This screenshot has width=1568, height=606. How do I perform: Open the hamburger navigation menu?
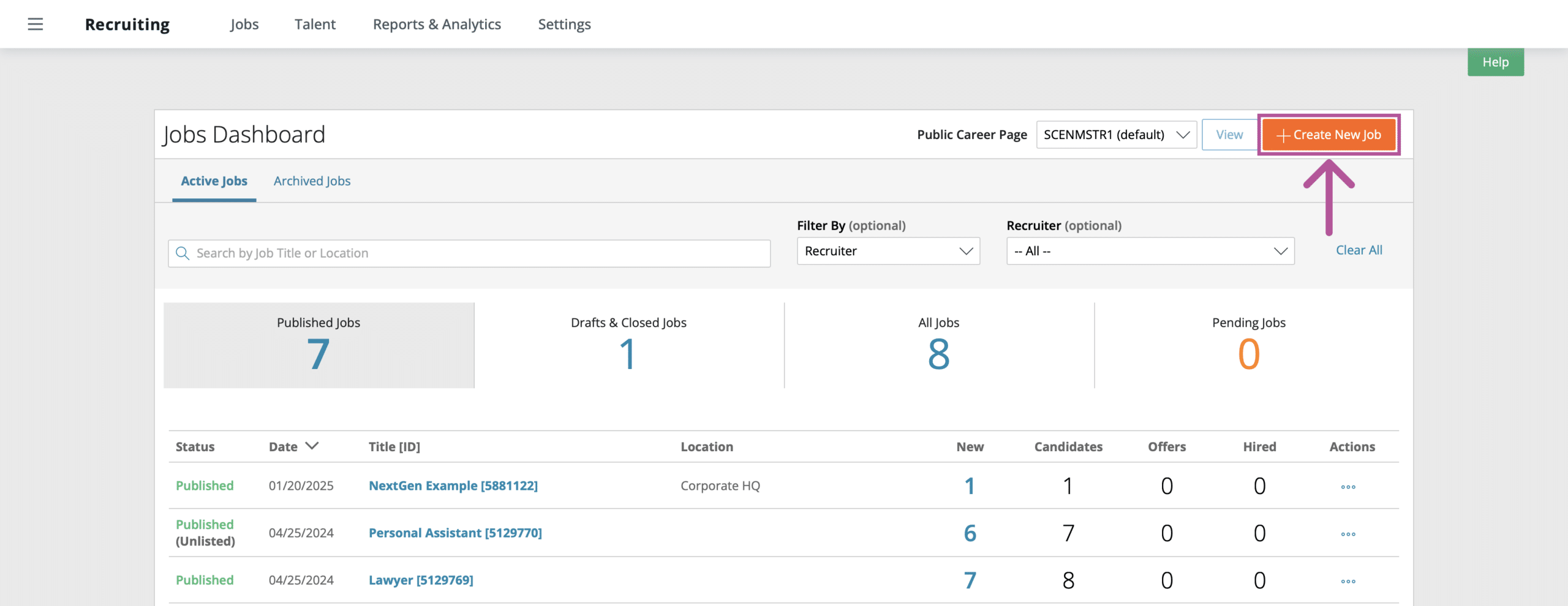tap(36, 24)
